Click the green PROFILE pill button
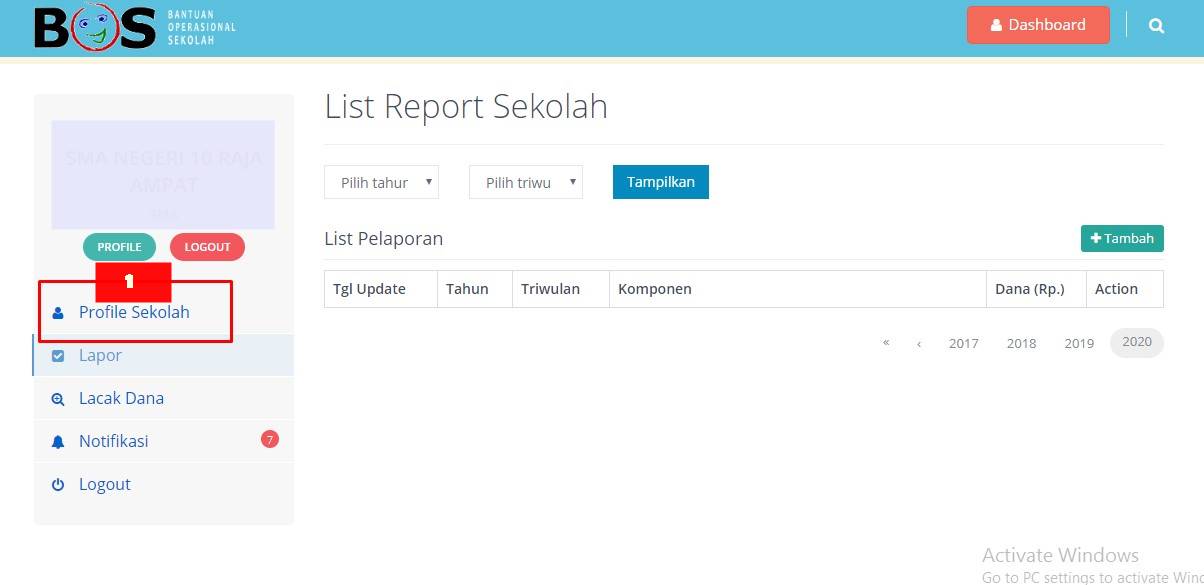The height and width of the screenshot is (585, 1204). click(x=119, y=247)
